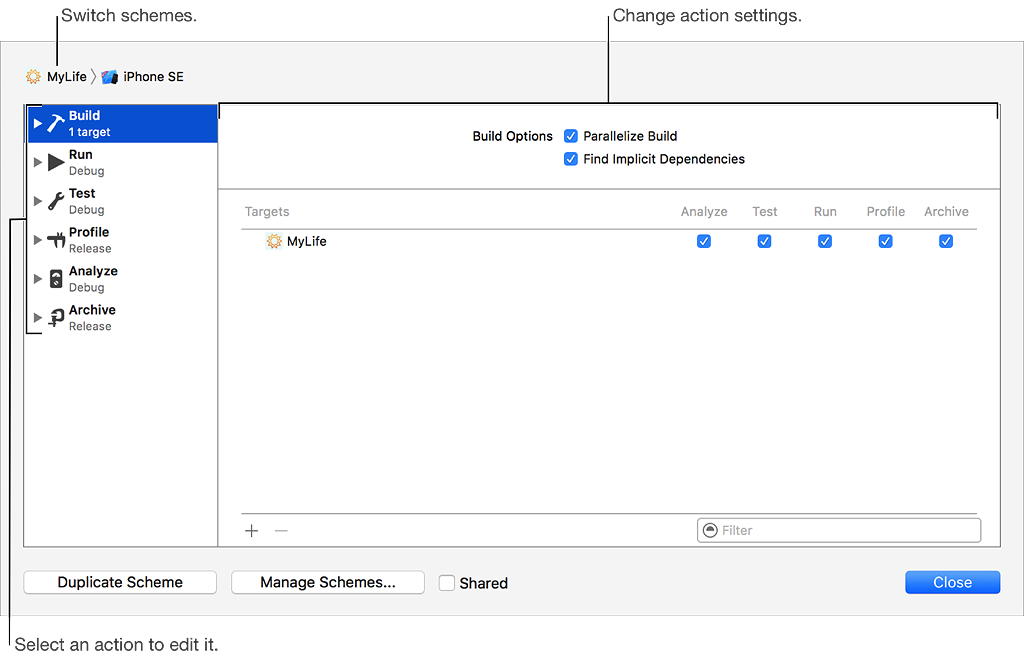The width and height of the screenshot is (1024, 660).
Task: Click the Targets column header
Action: (x=266, y=212)
